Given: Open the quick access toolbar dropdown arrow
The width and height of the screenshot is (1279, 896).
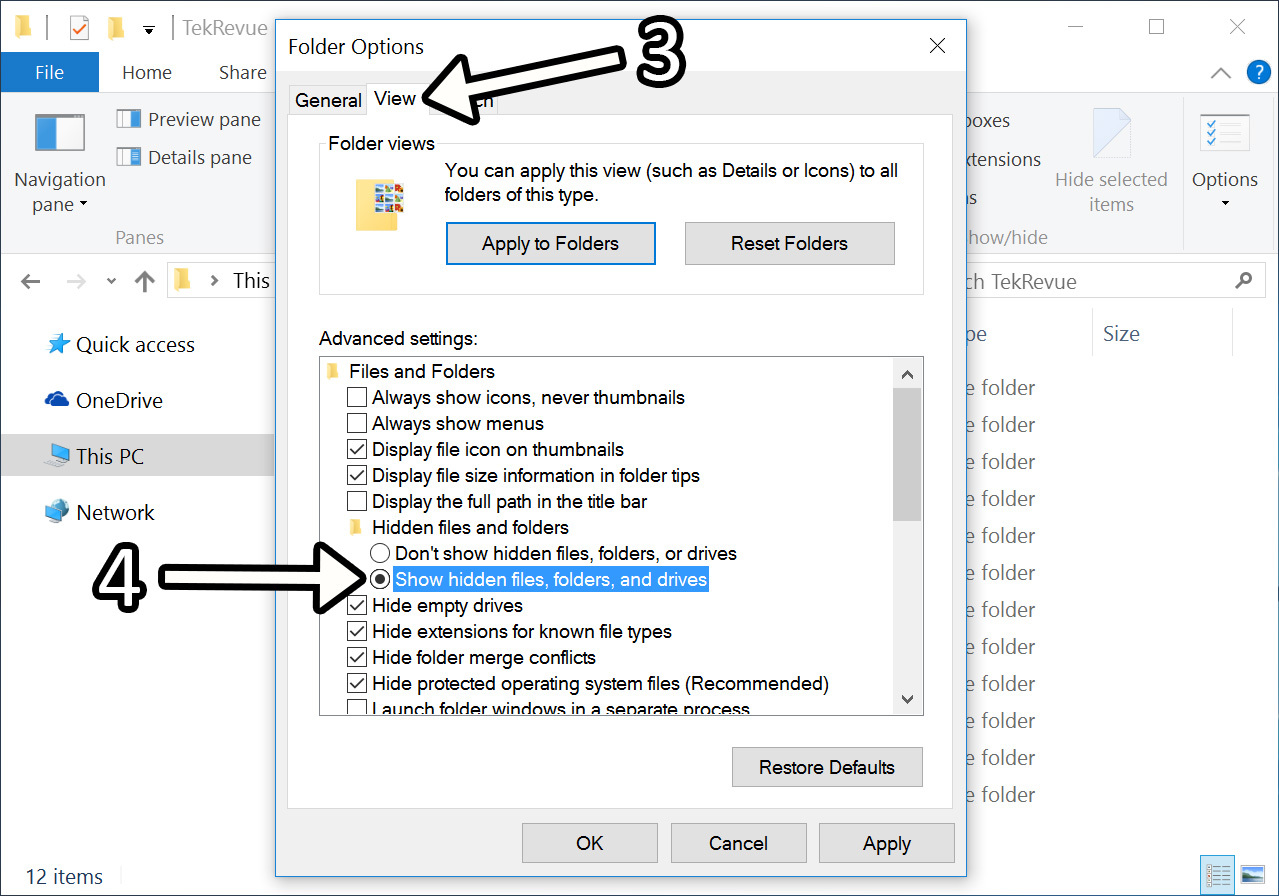Looking at the screenshot, I should pyautogui.click(x=149, y=30).
